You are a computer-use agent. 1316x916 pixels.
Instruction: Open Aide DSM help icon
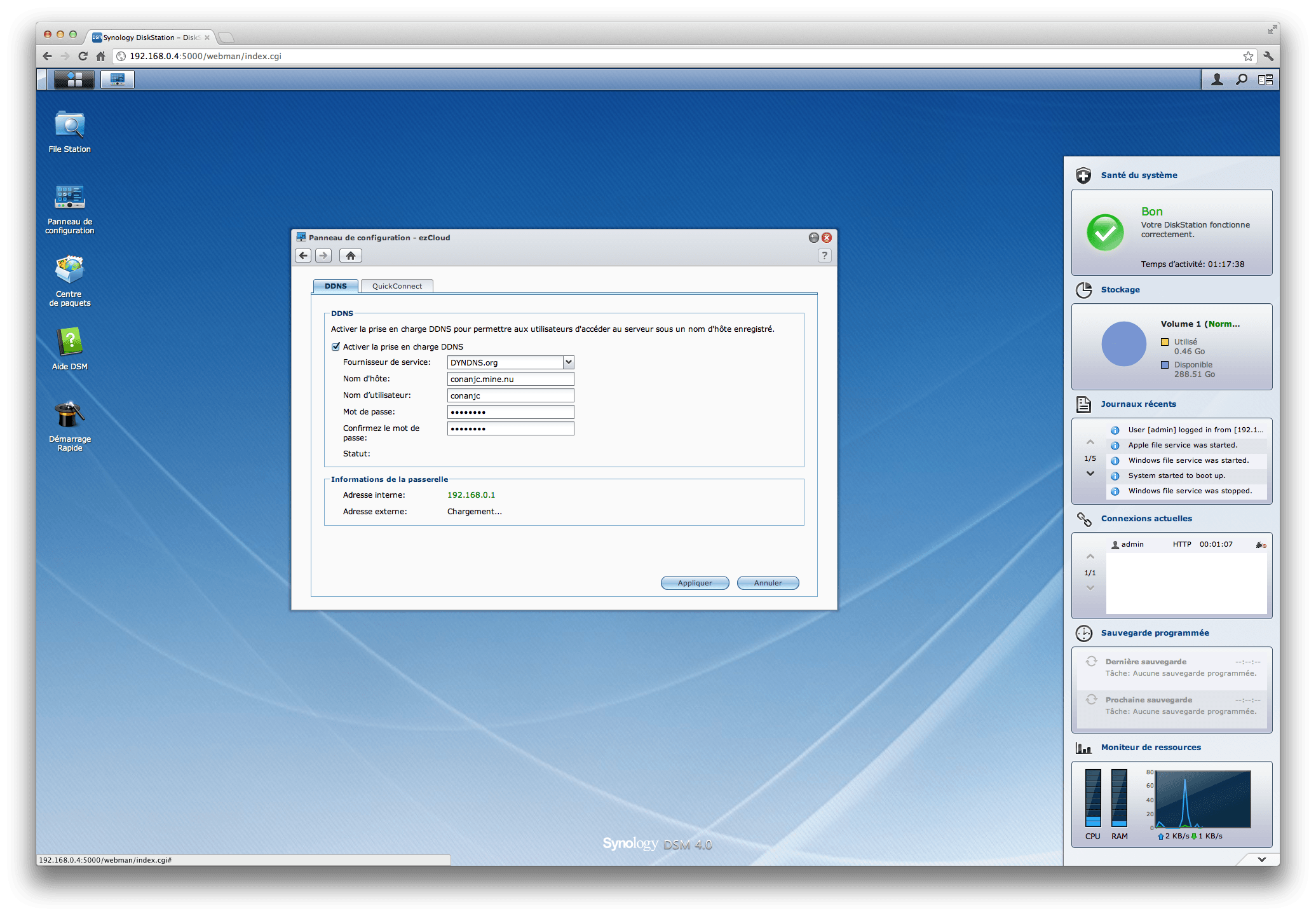[69, 343]
